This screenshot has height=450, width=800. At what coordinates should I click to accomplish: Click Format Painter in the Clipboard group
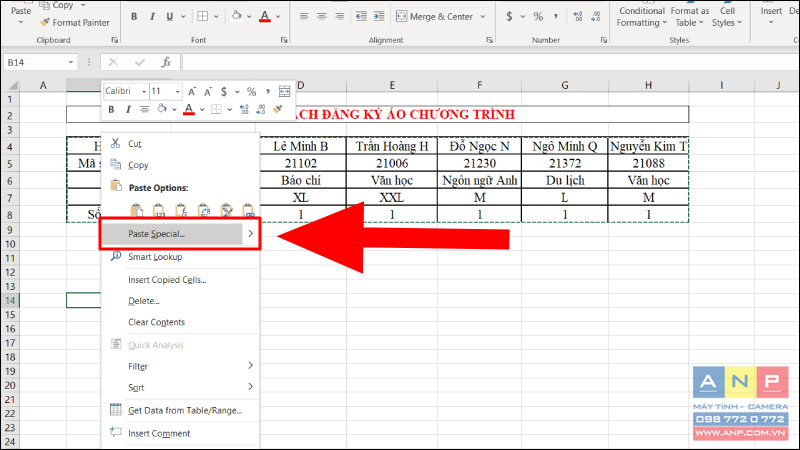[x=75, y=22]
